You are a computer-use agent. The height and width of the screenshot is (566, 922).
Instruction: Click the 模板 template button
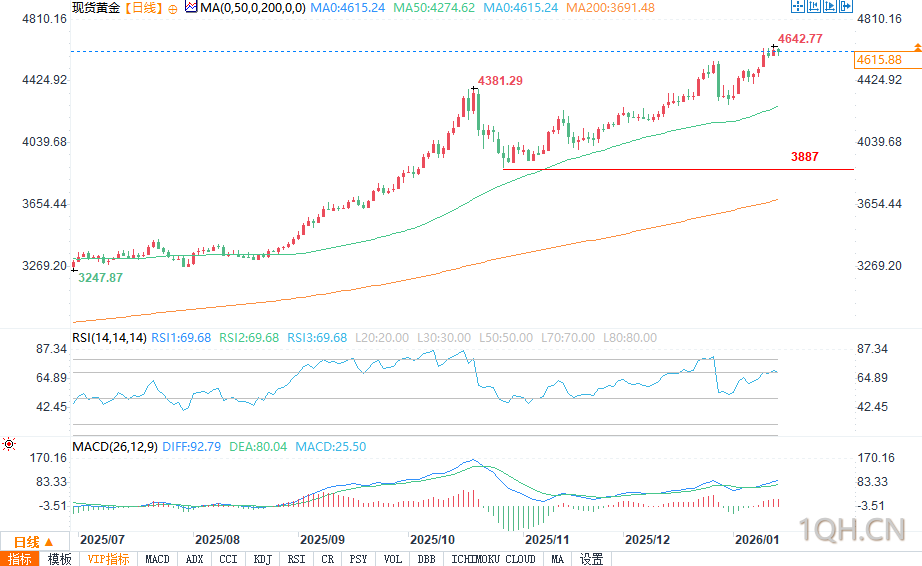[x=59, y=559]
